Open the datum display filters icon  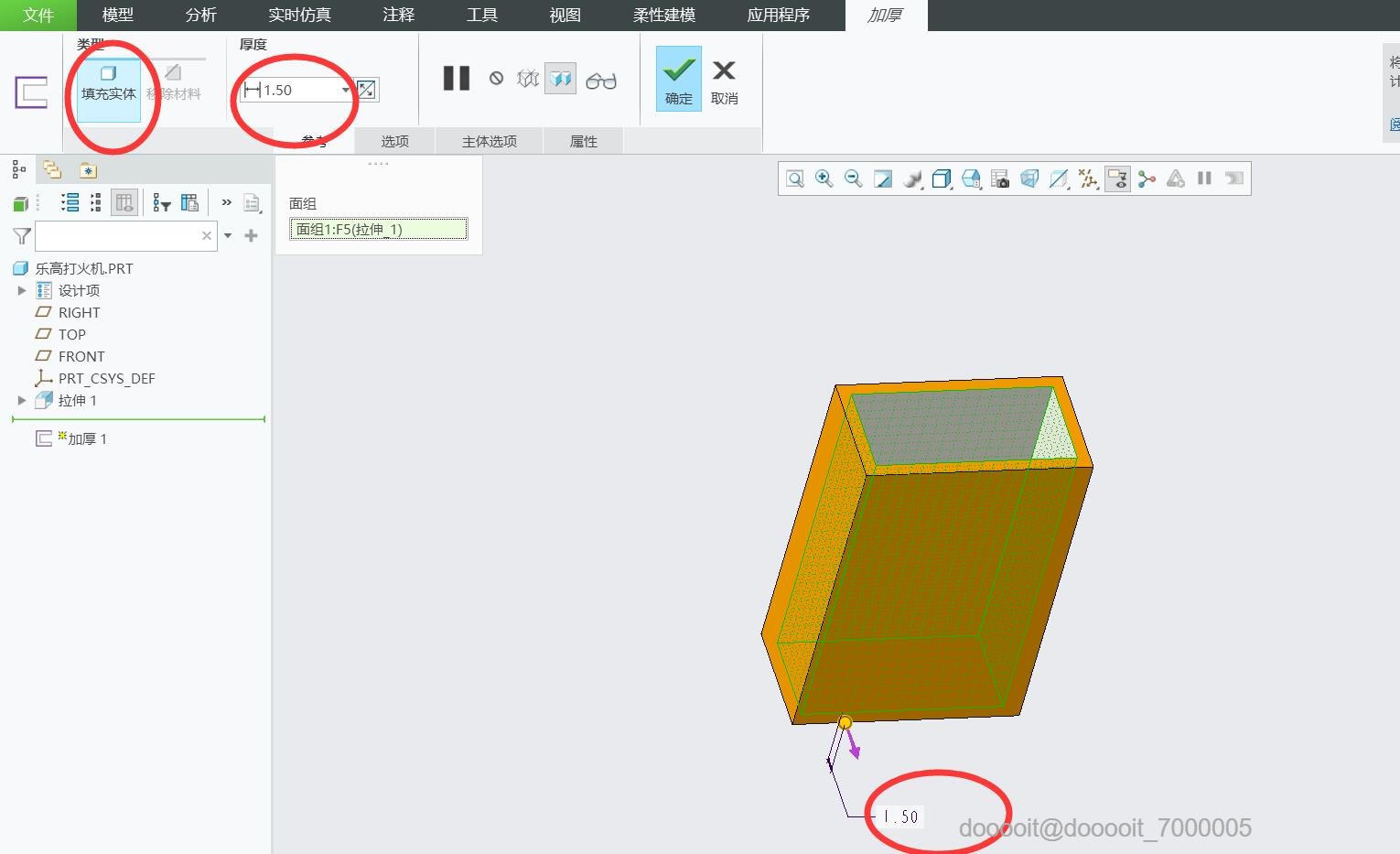pyautogui.click(x=1088, y=178)
